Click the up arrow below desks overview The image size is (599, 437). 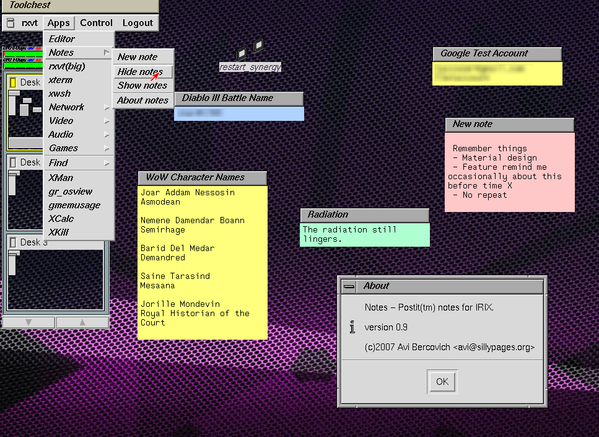[x=83, y=322]
